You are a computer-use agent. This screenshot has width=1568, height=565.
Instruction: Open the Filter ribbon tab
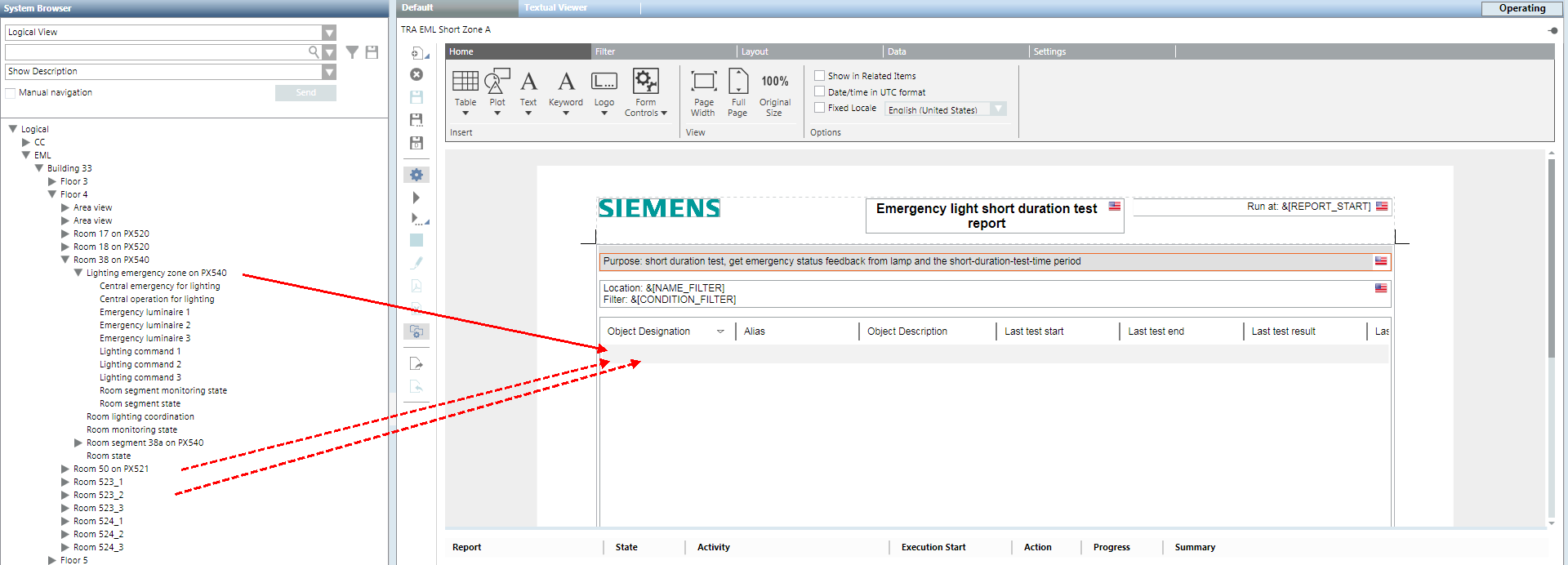pyautogui.click(x=605, y=51)
